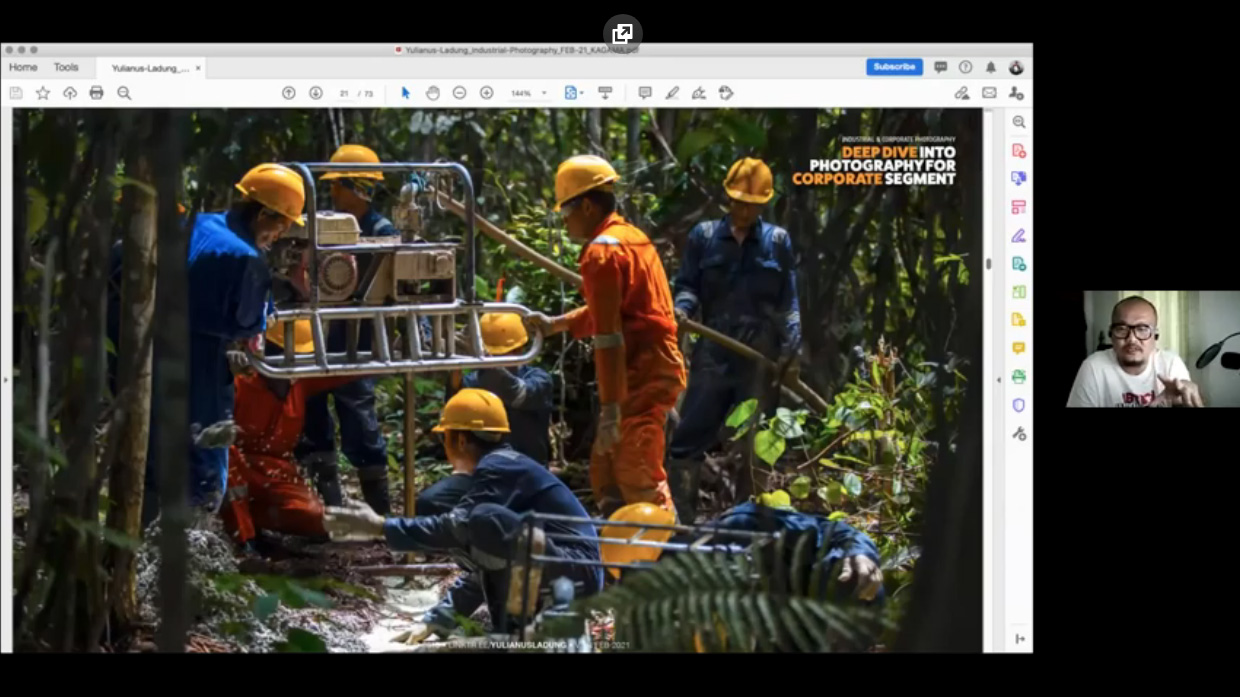This screenshot has width=1240, height=697.
Task: Bookmark the file with the star icon
Action: [x=43, y=93]
